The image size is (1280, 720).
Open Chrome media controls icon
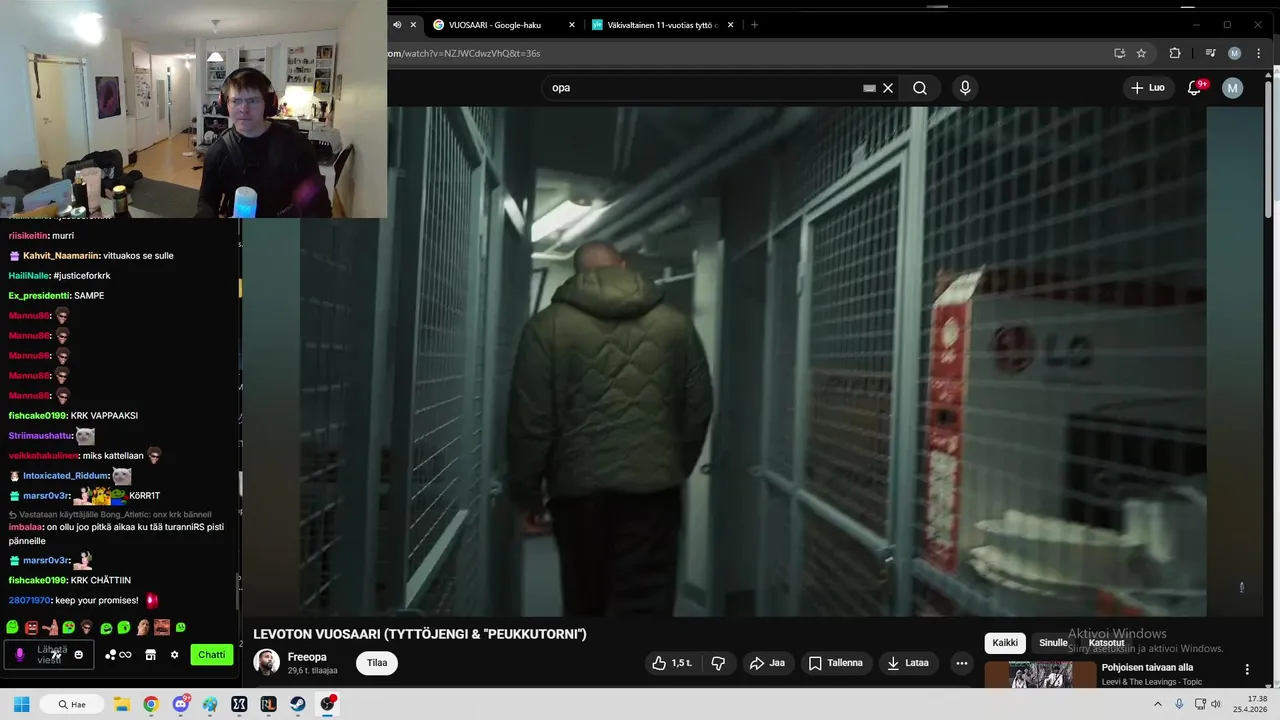click(1210, 53)
